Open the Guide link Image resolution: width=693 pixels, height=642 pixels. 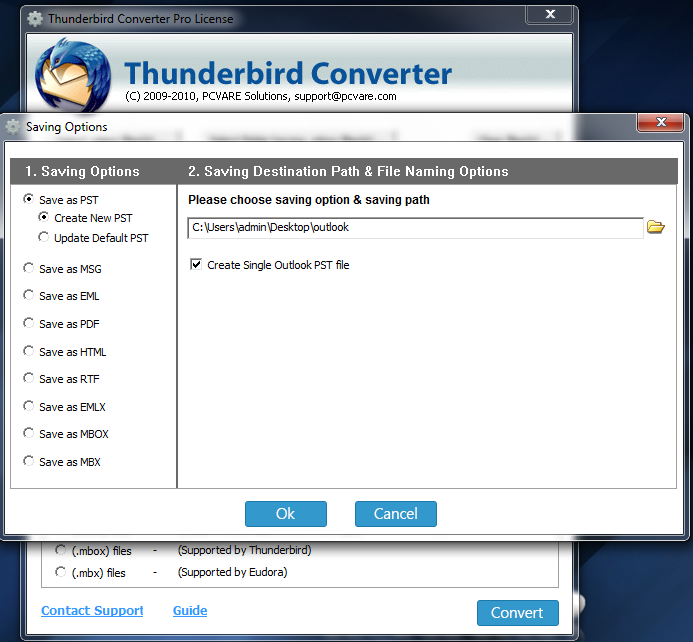pos(190,610)
